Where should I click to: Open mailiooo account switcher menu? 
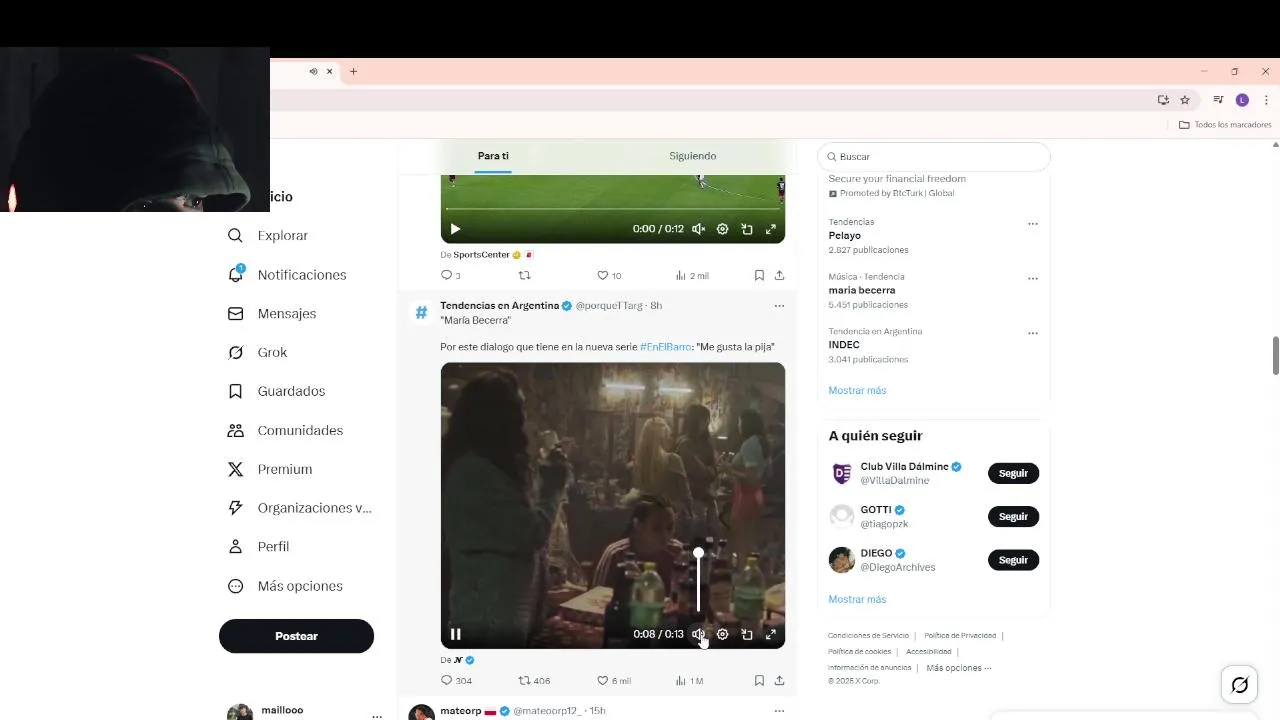click(x=376, y=716)
